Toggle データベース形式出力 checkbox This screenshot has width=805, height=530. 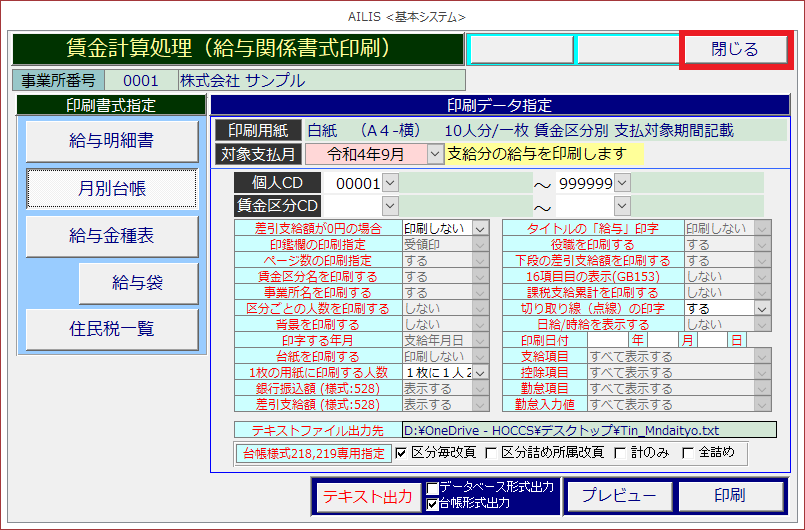tap(432, 487)
